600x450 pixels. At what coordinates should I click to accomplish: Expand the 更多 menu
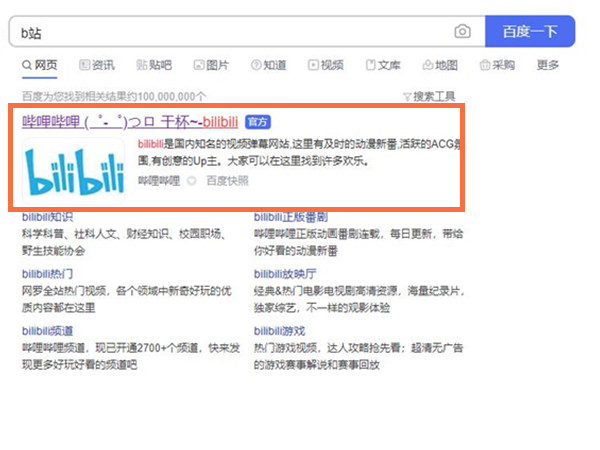548,65
